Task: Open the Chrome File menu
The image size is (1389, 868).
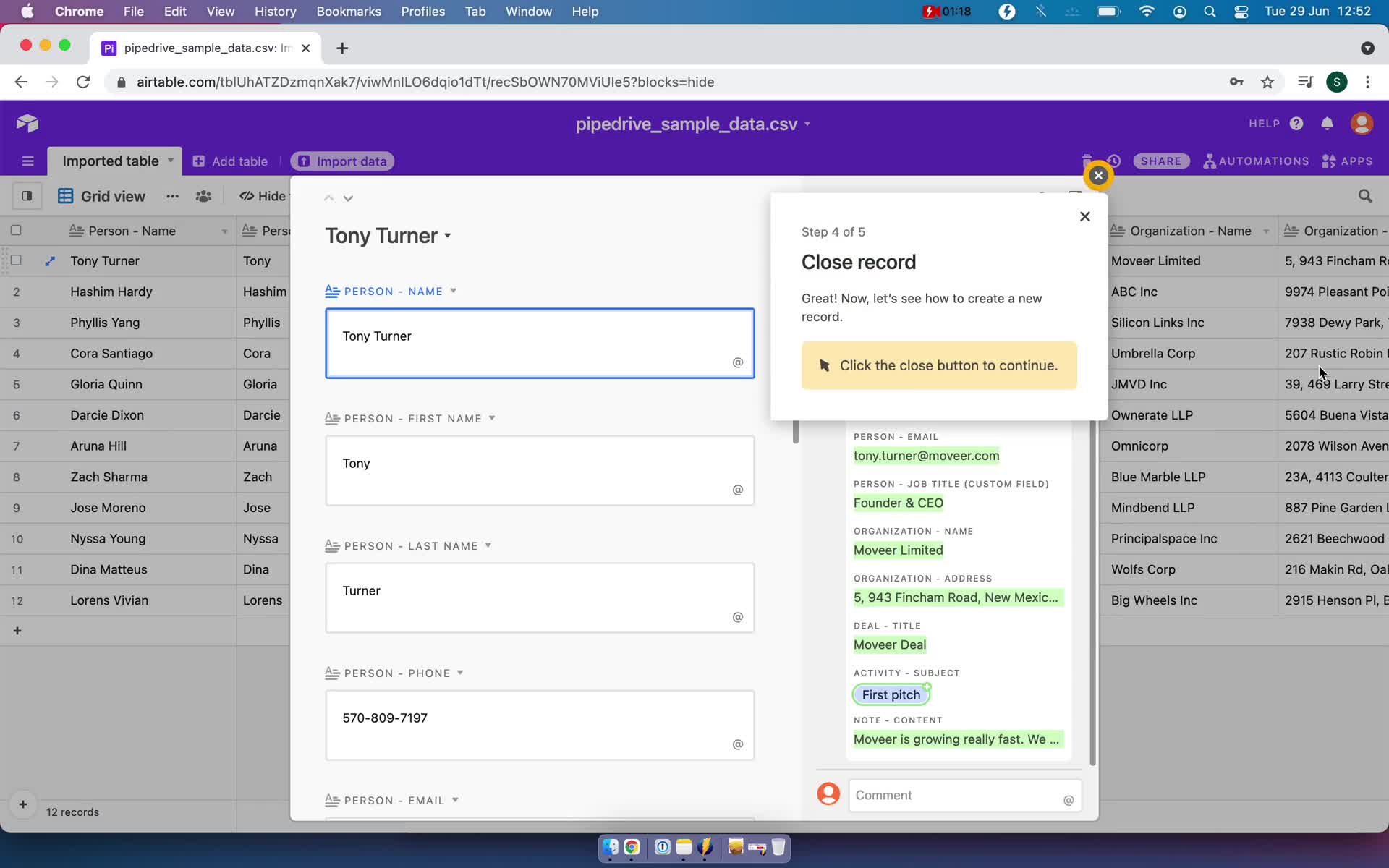Action: 133,12
